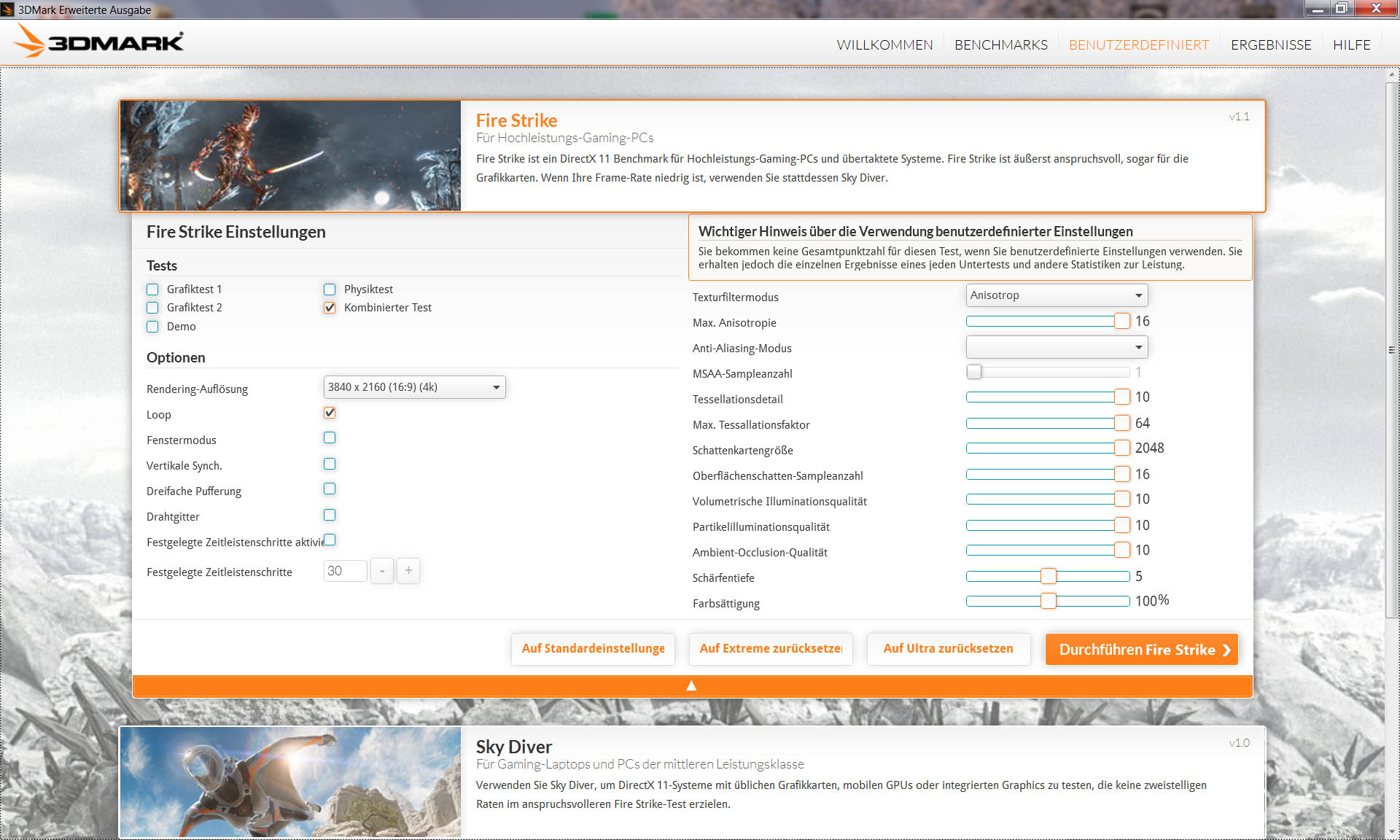The height and width of the screenshot is (840, 1400).
Task: Open the Rendering-Auflösung dropdown
Action: [414, 387]
